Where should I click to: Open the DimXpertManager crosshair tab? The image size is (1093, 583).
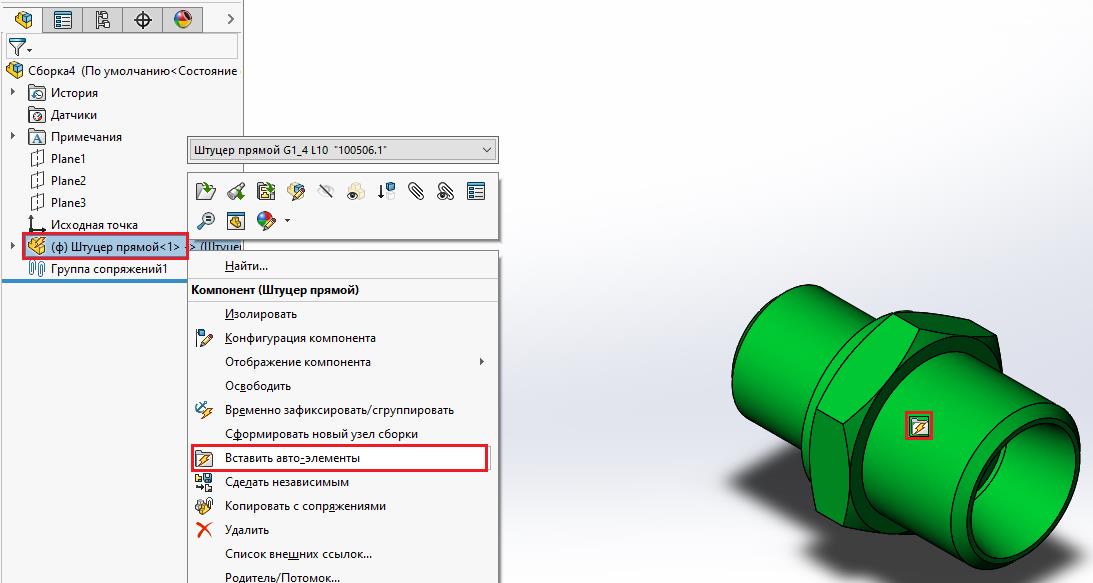[x=143, y=20]
